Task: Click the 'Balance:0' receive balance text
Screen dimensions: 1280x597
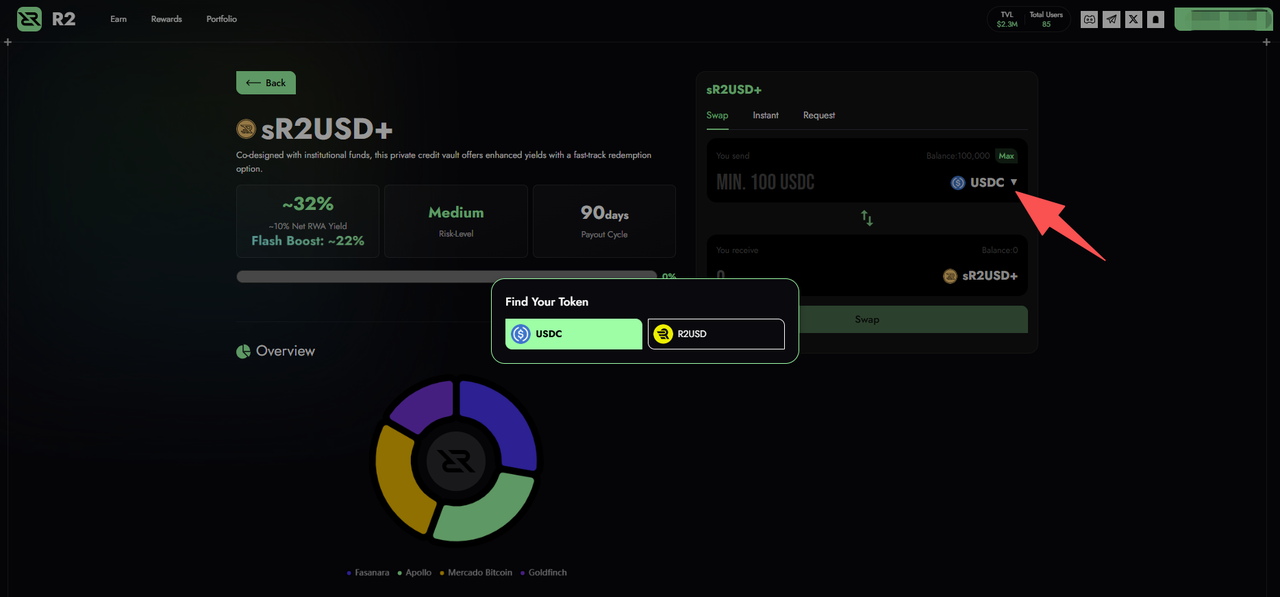Action: (1000, 250)
